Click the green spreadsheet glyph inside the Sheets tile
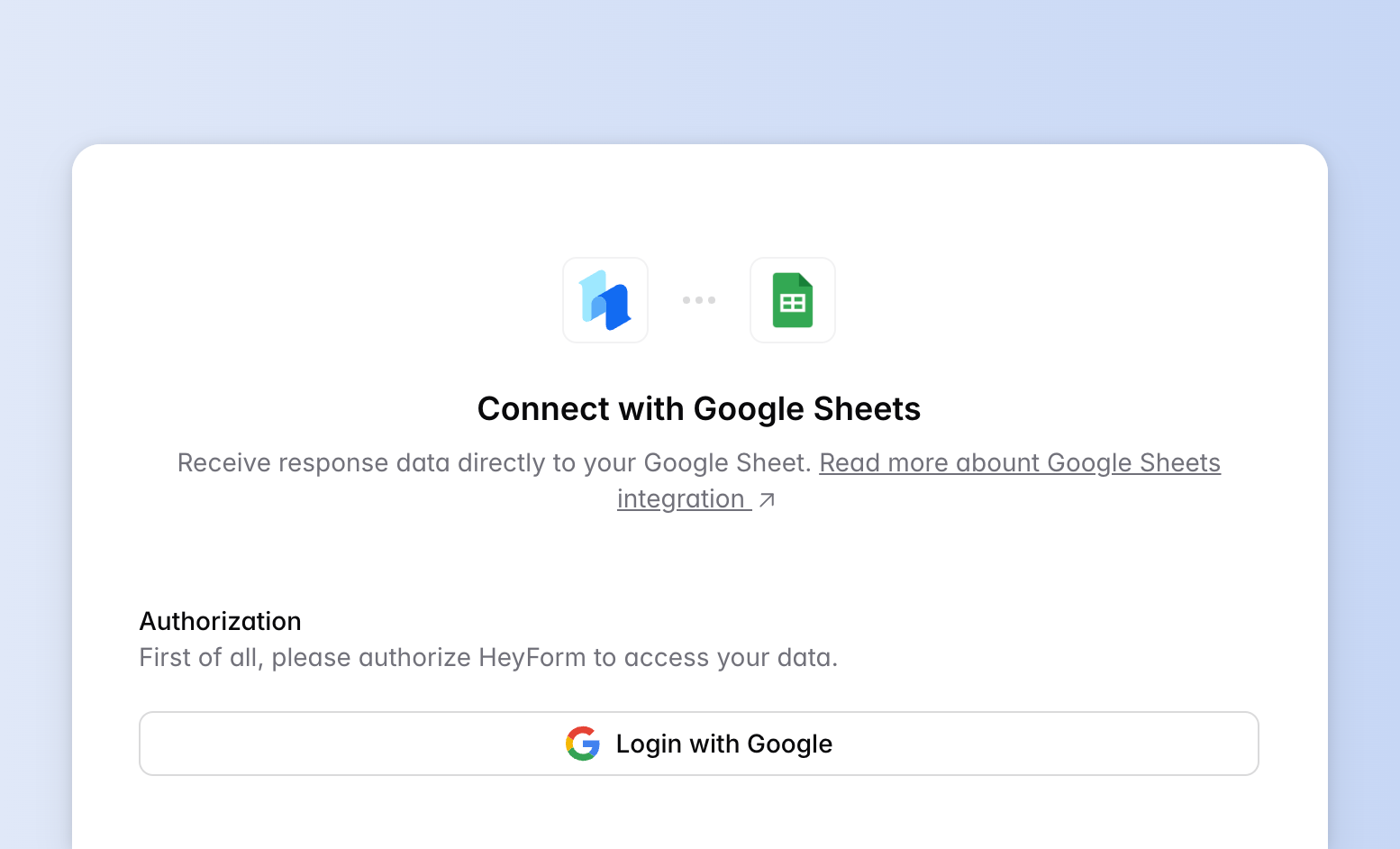Screen dimensions: 1400x849 pos(792,300)
